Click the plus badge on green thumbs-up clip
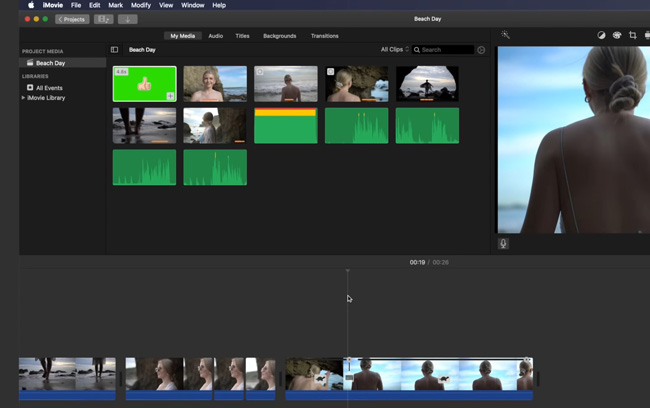 pos(170,96)
